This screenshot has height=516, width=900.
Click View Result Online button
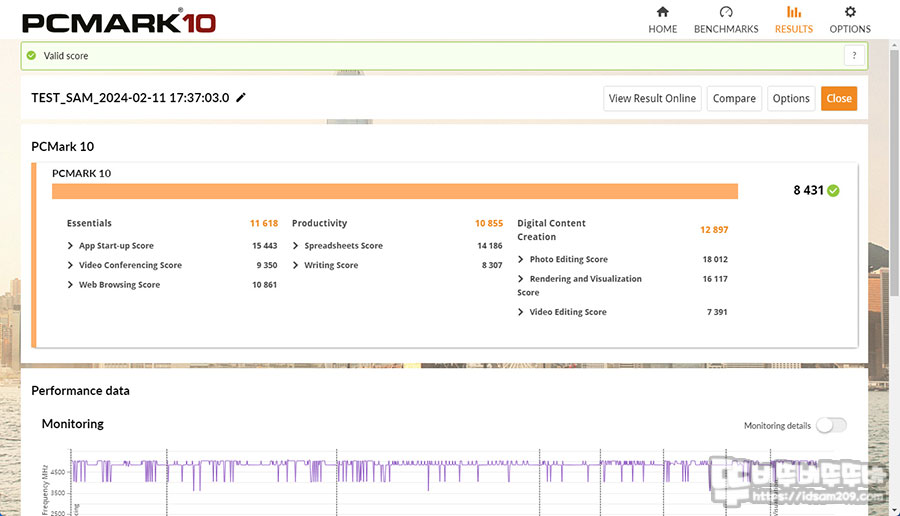coord(652,98)
